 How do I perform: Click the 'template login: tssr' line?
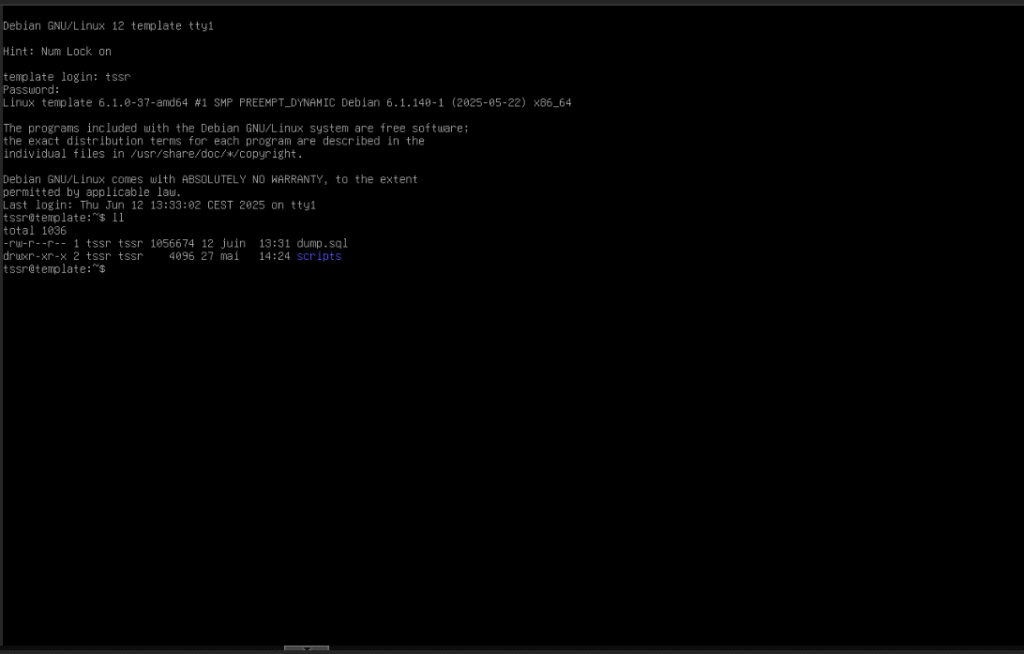66,76
